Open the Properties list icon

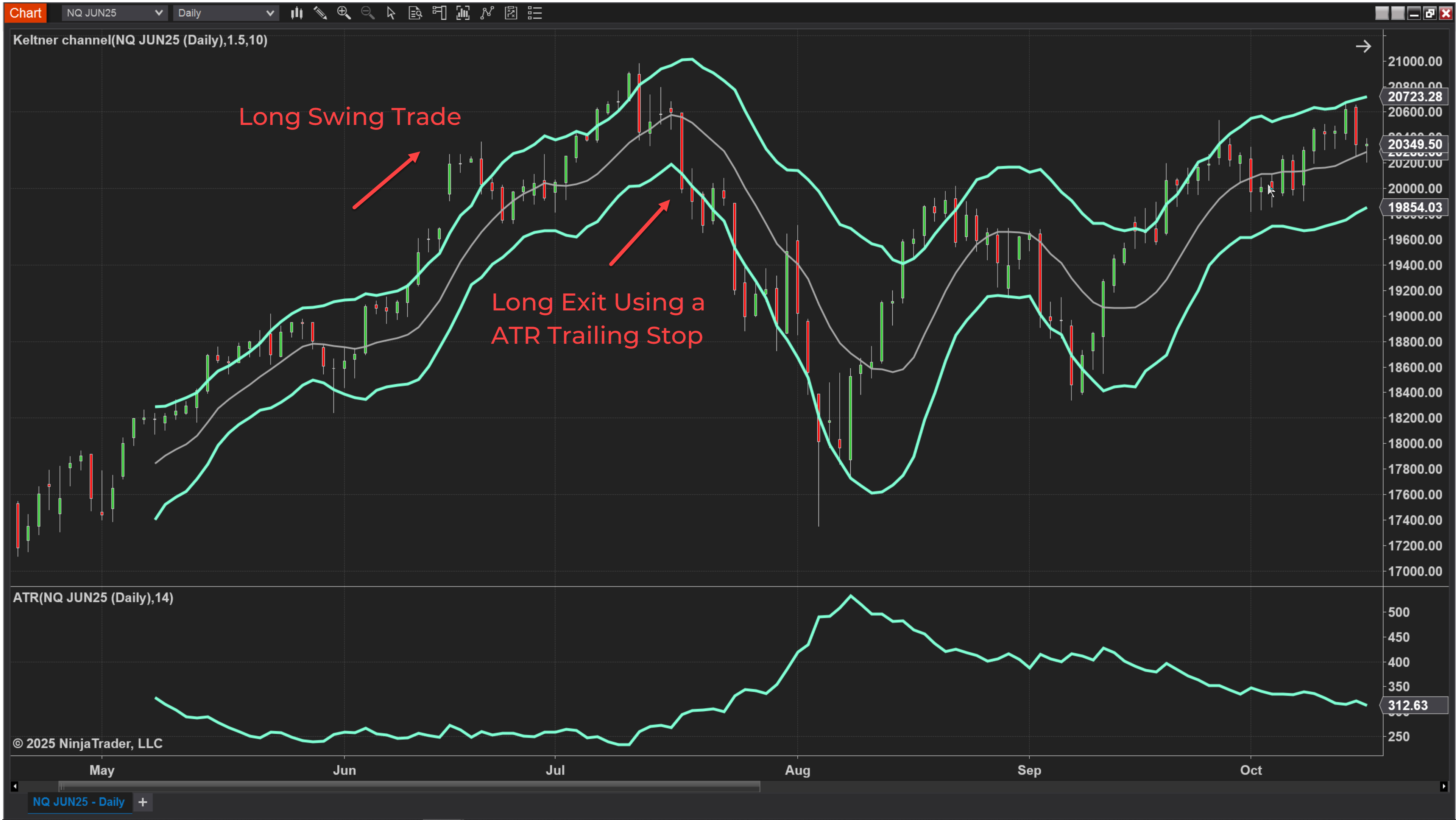[x=535, y=13]
